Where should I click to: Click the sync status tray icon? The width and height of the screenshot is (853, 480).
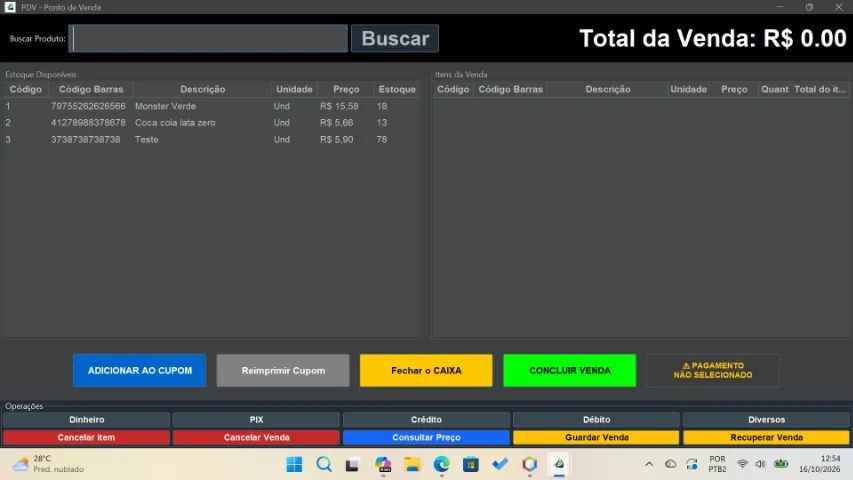click(691, 464)
